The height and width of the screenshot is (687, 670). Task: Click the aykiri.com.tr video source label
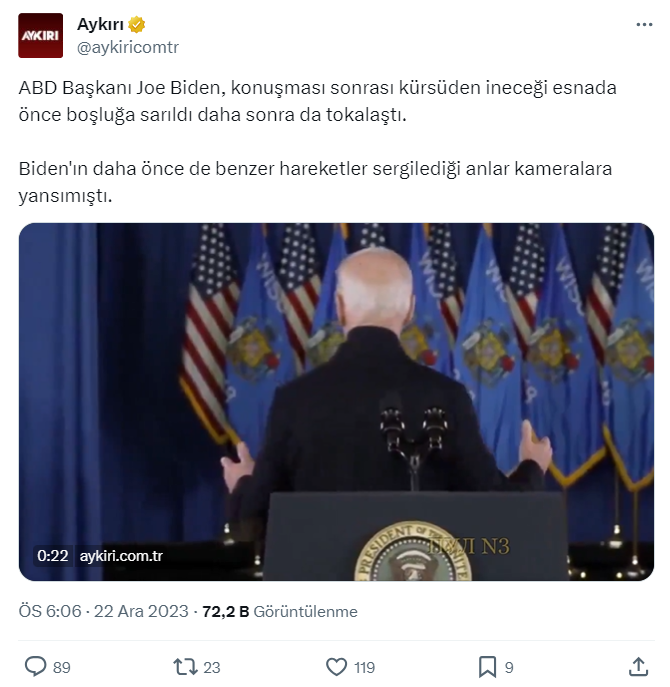point(121,556)
